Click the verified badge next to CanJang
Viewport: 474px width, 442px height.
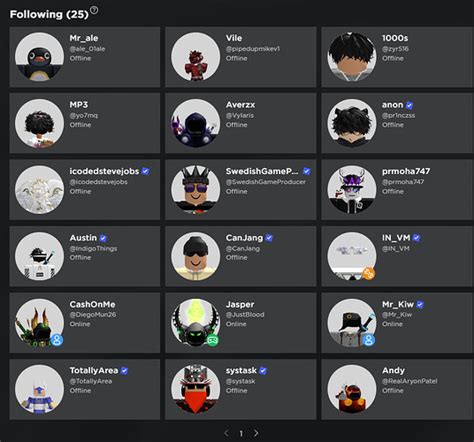[269, 238]
